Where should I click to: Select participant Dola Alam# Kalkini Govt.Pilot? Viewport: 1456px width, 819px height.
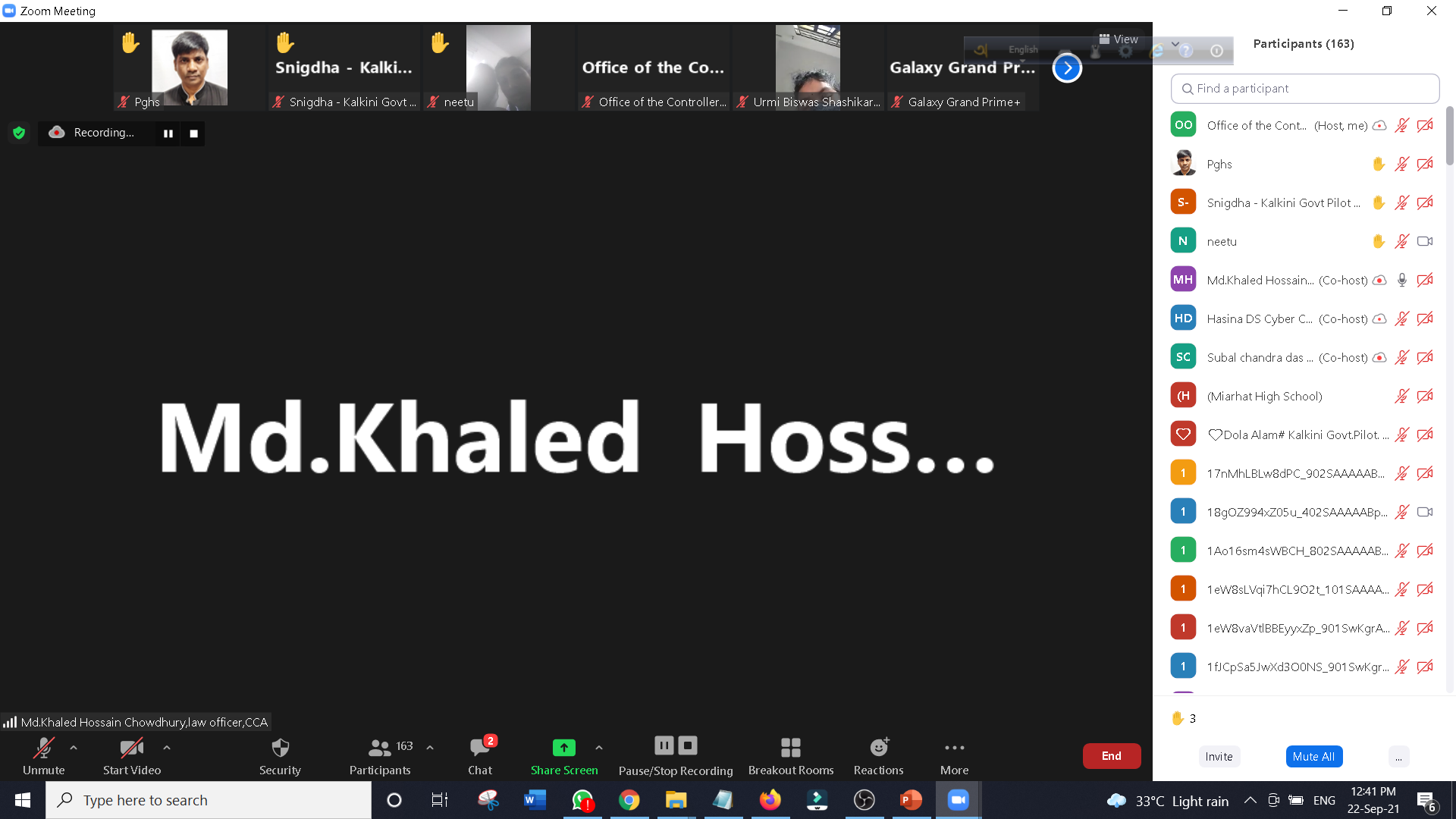coord(1305,435)
